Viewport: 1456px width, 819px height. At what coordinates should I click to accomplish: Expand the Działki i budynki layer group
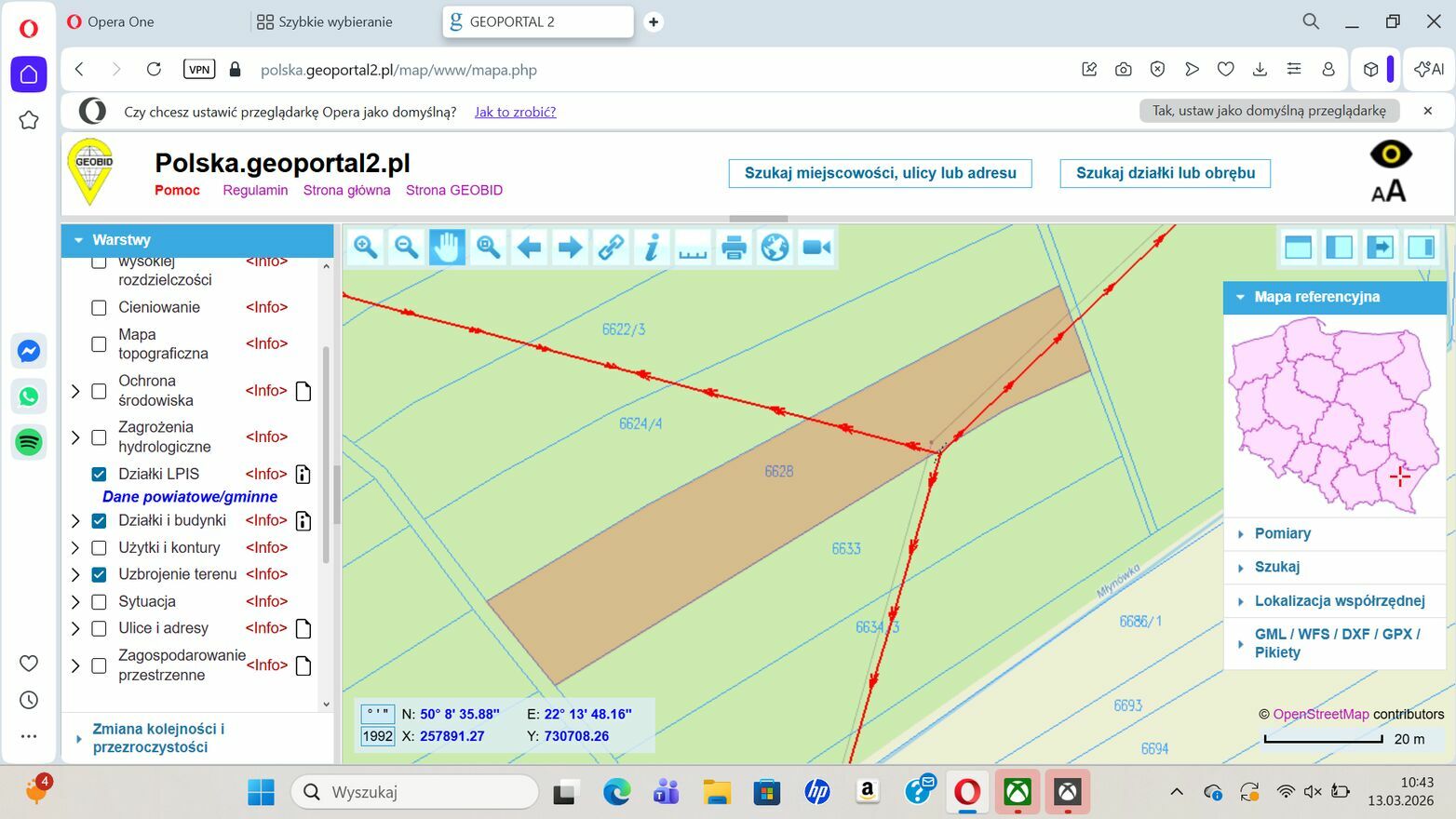pyautogui.click(x=76, y=521)
